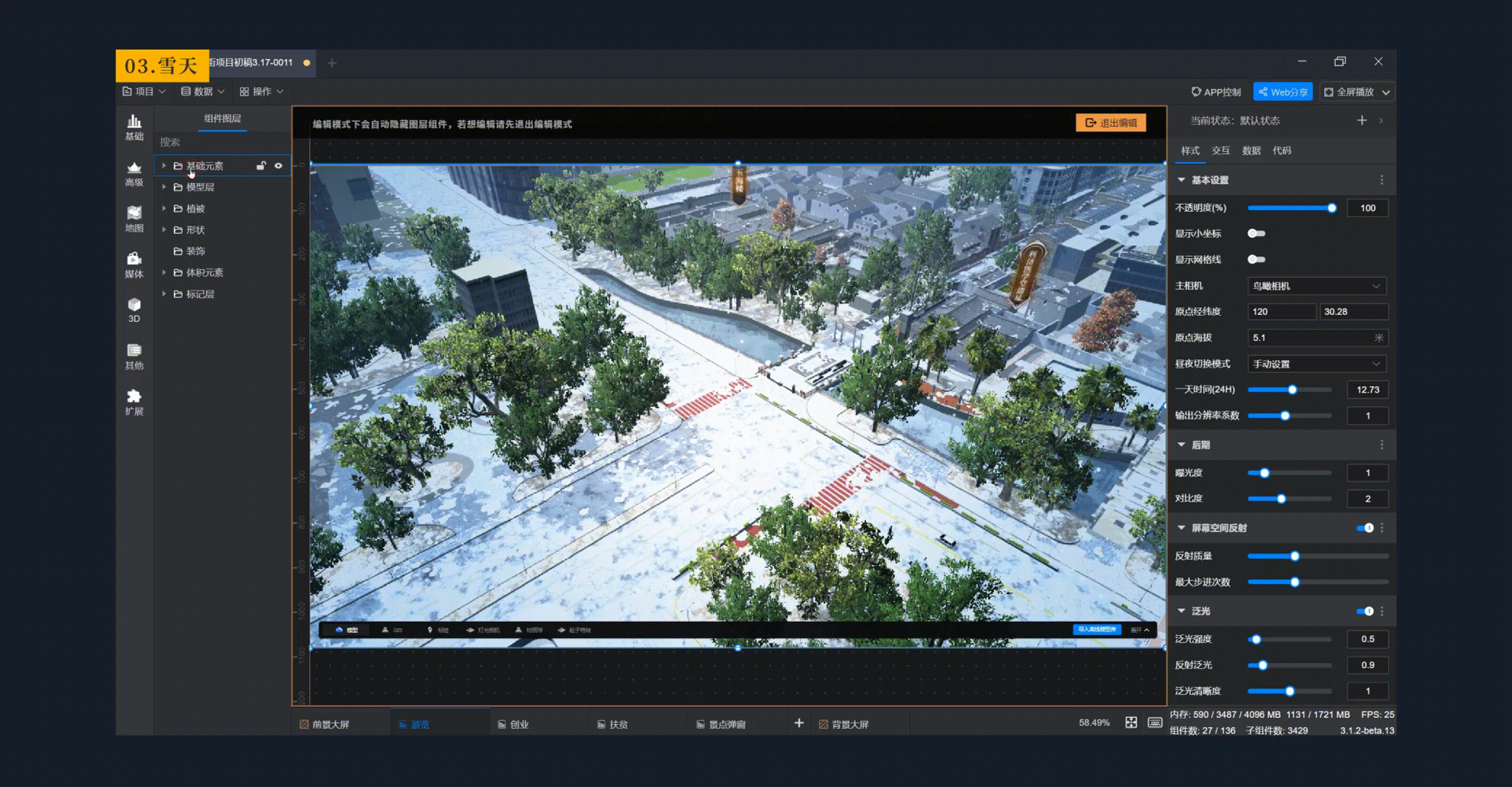Open the 数据 menu in top bar

pyautogui.click(x=203, y=91)
